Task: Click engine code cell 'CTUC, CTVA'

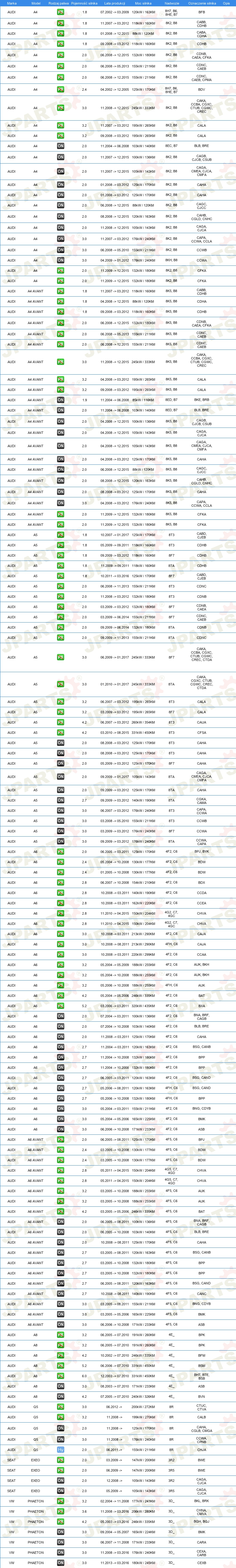Action: tap(201, 1407)
